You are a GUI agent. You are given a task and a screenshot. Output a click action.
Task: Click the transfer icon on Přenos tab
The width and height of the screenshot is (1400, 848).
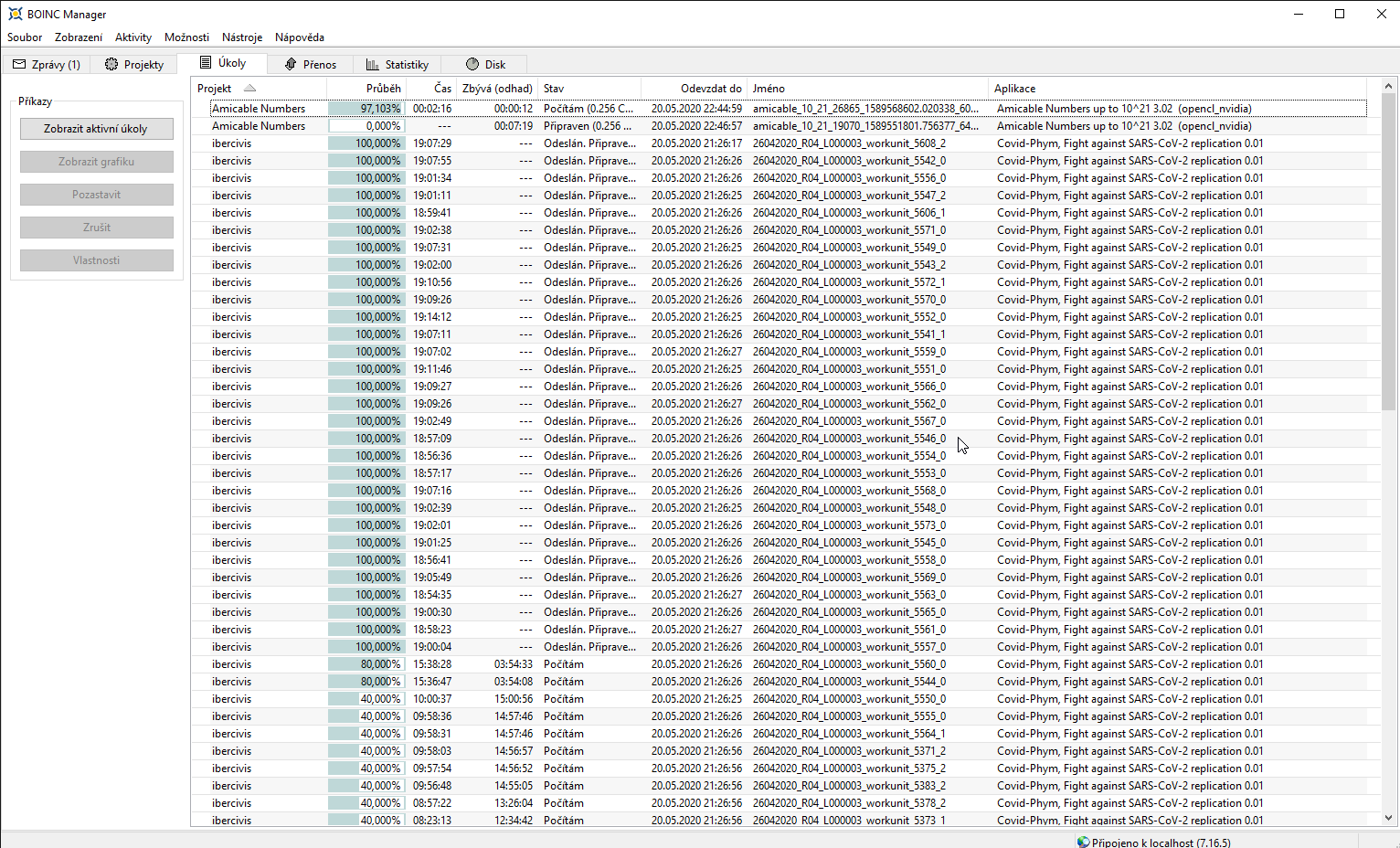(x=291, y=64)
